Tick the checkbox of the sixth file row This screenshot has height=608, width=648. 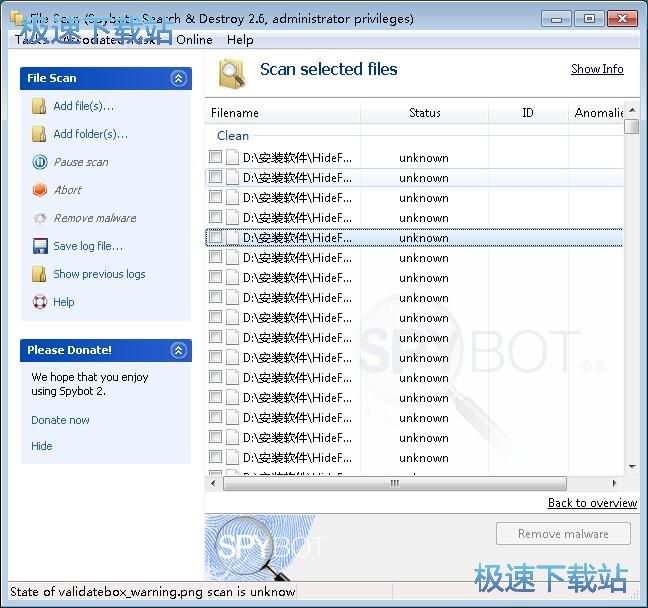[215, 257]
